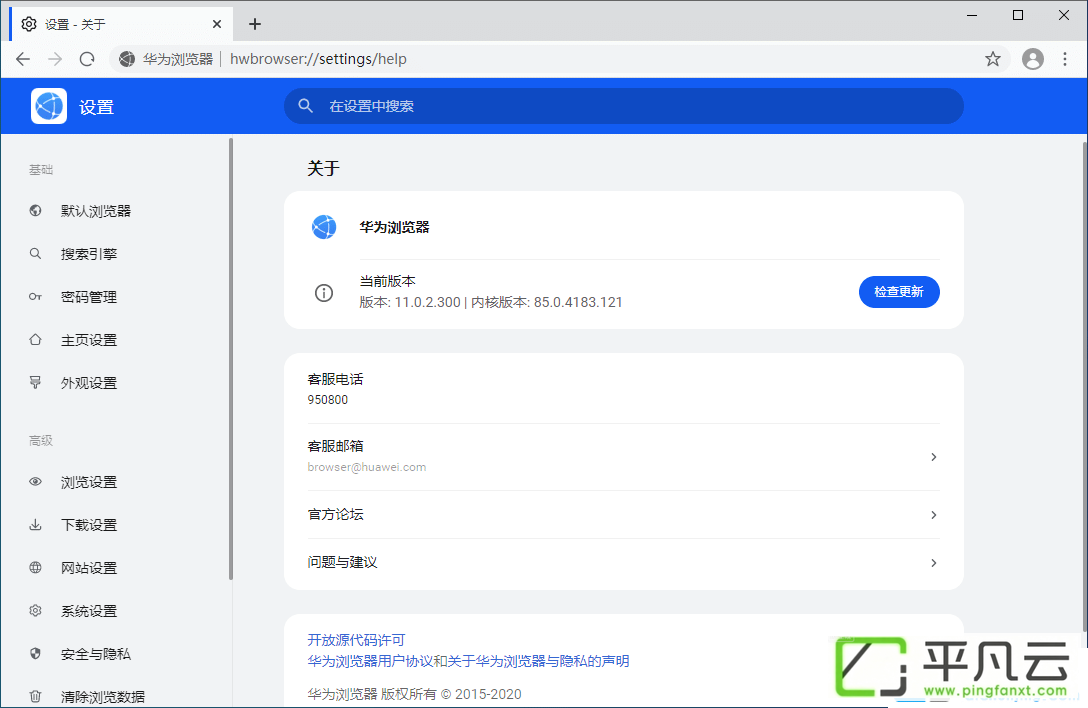Click the browser back arrow

click(23, 59)
